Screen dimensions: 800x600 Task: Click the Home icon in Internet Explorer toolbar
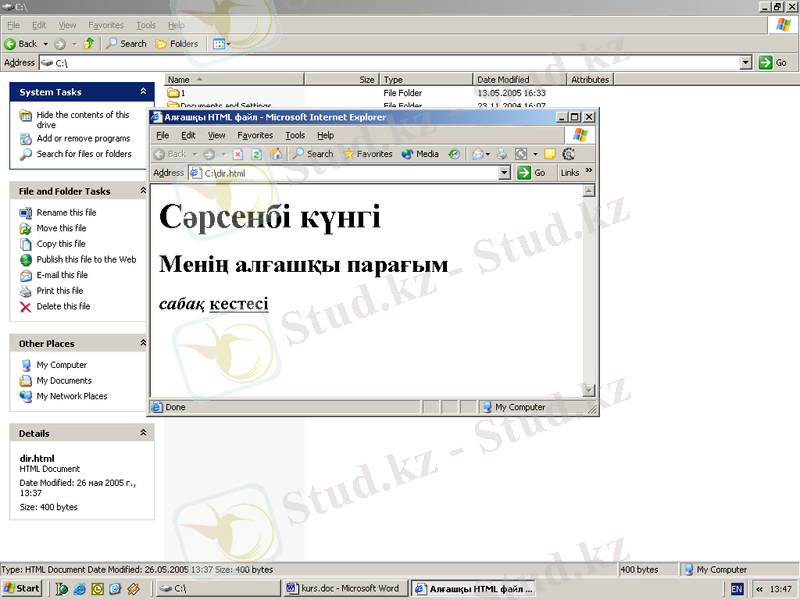[276, 154]
